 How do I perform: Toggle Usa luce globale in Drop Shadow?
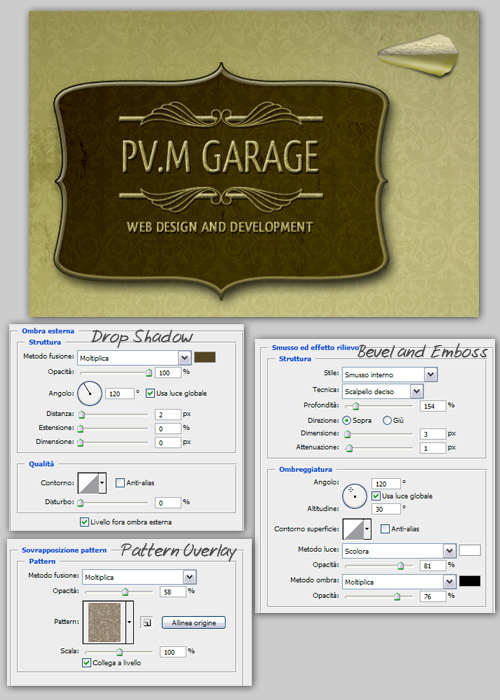tap(150, 393)
